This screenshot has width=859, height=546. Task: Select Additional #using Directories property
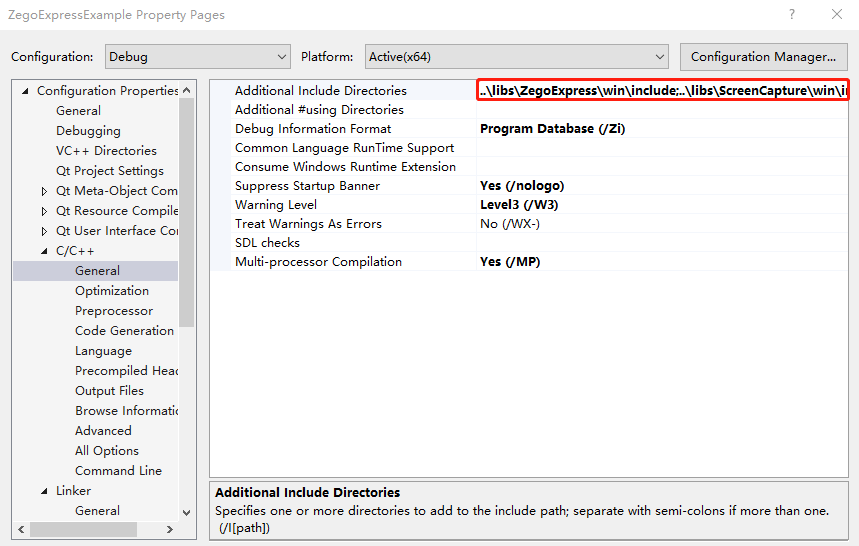pyautogui.click(x=319, y=110)
